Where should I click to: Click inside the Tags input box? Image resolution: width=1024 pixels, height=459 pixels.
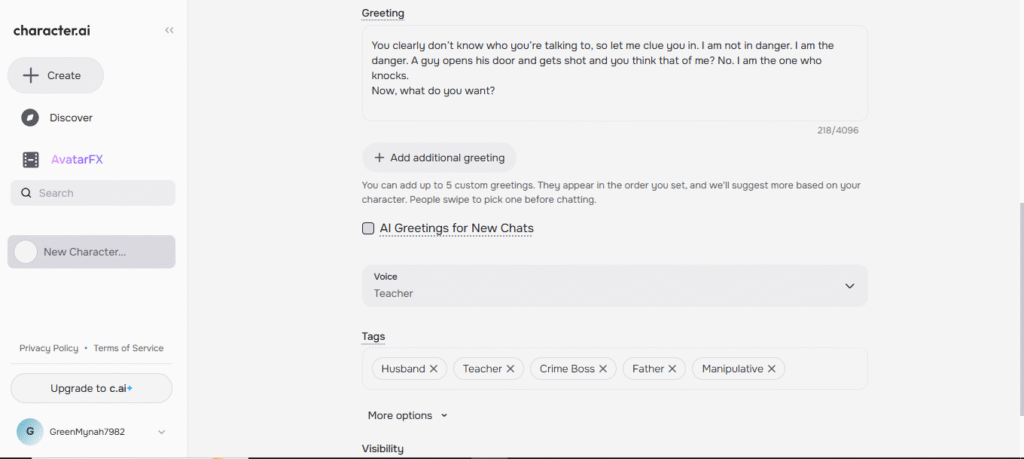tap(615, 368)
